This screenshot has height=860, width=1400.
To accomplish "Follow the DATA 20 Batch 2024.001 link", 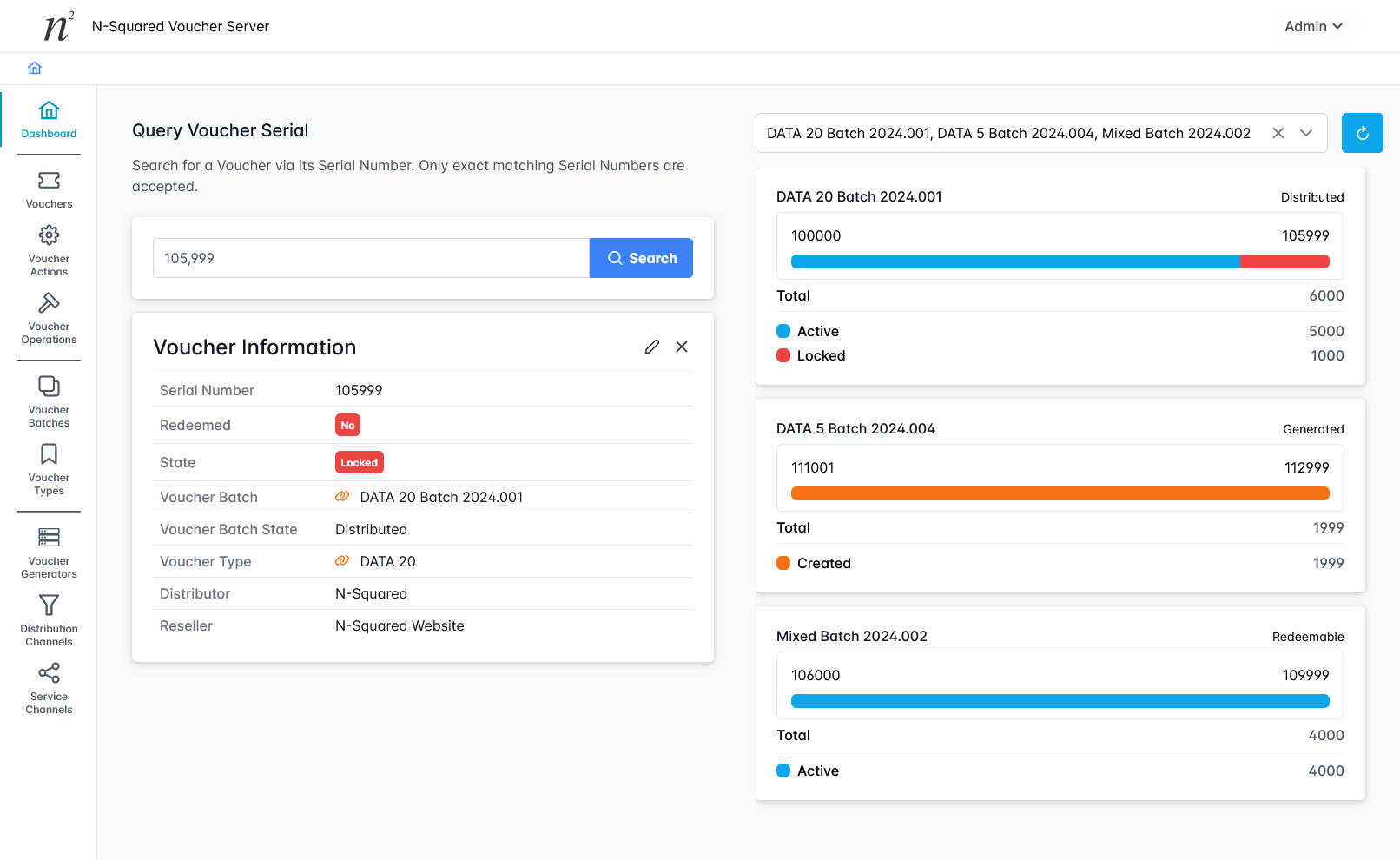I will 440,497.
